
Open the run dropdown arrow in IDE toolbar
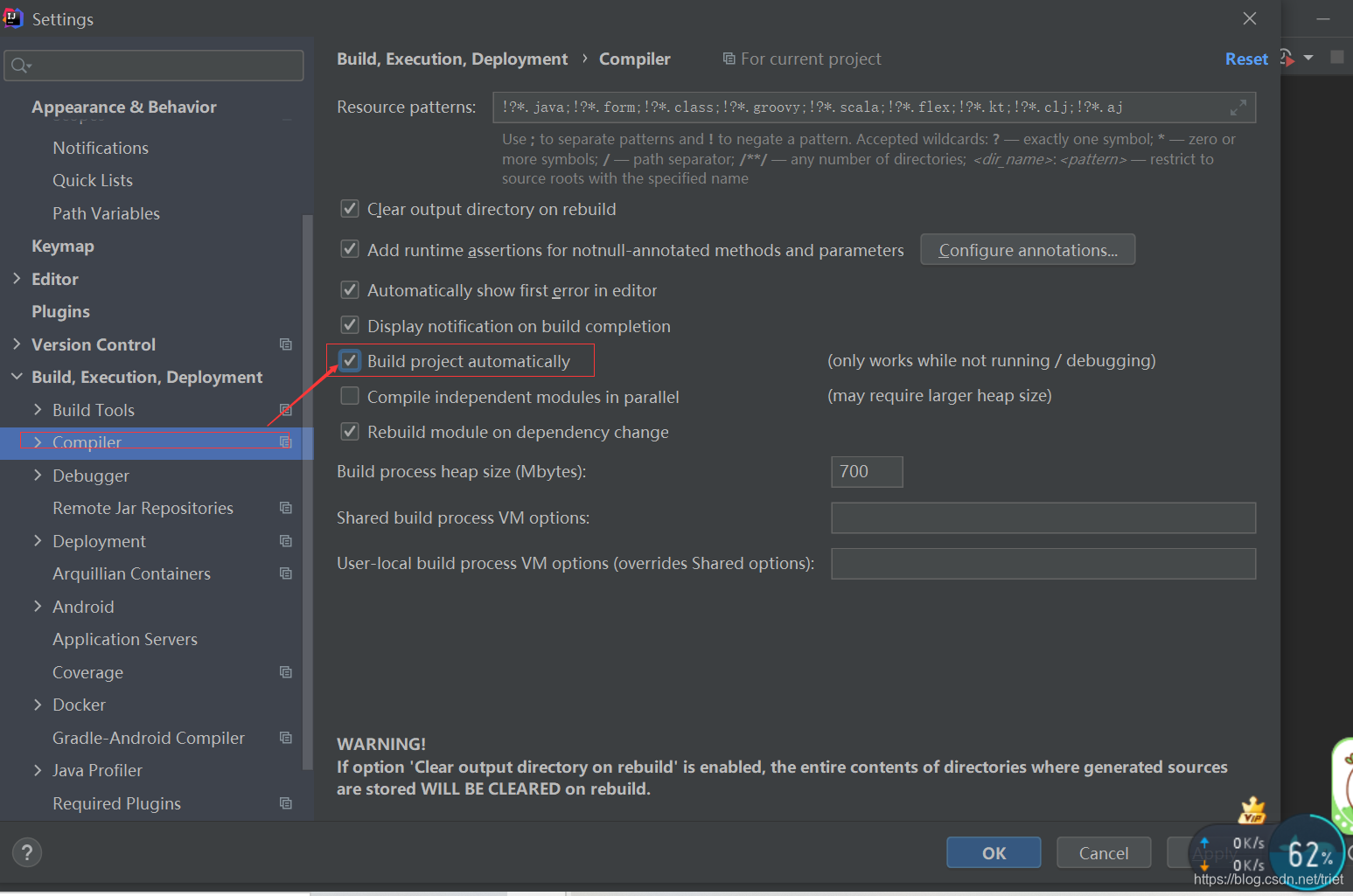point(1308,58)
